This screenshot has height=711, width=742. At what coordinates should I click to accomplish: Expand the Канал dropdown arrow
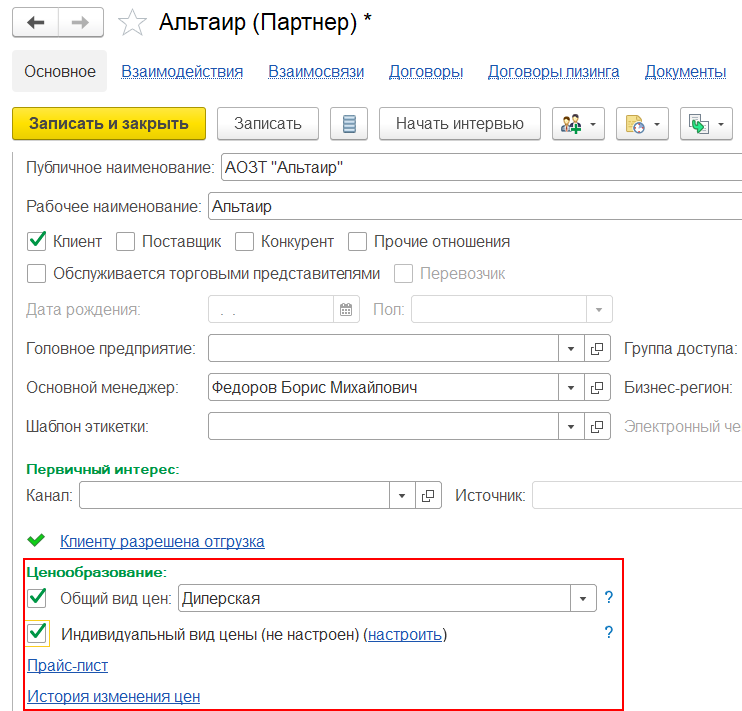coord(401,495)
